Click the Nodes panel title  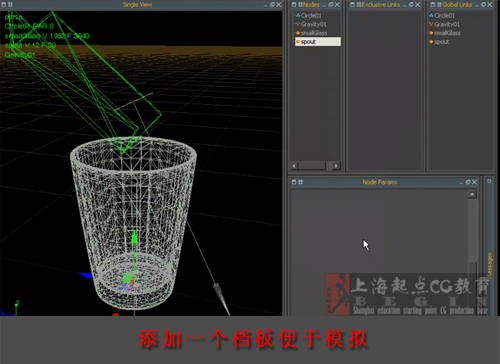click(x=311, y=5)
